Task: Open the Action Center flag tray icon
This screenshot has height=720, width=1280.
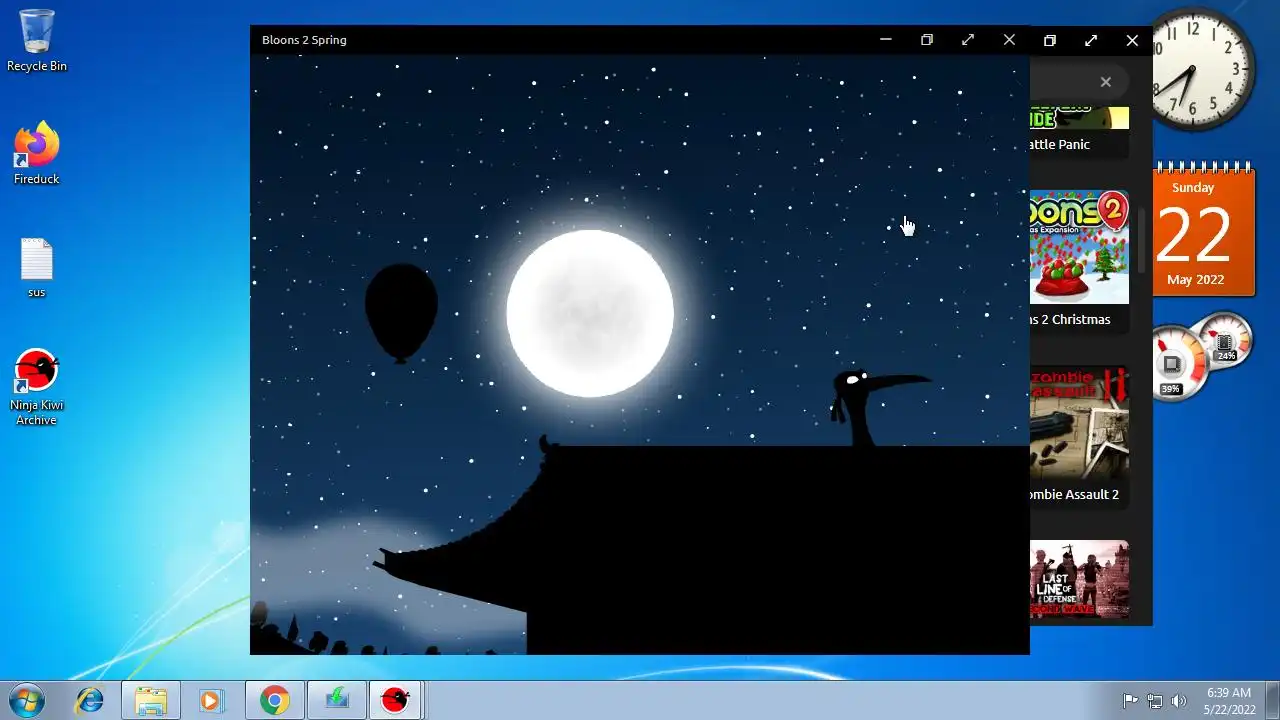Action: [1131, 700]
